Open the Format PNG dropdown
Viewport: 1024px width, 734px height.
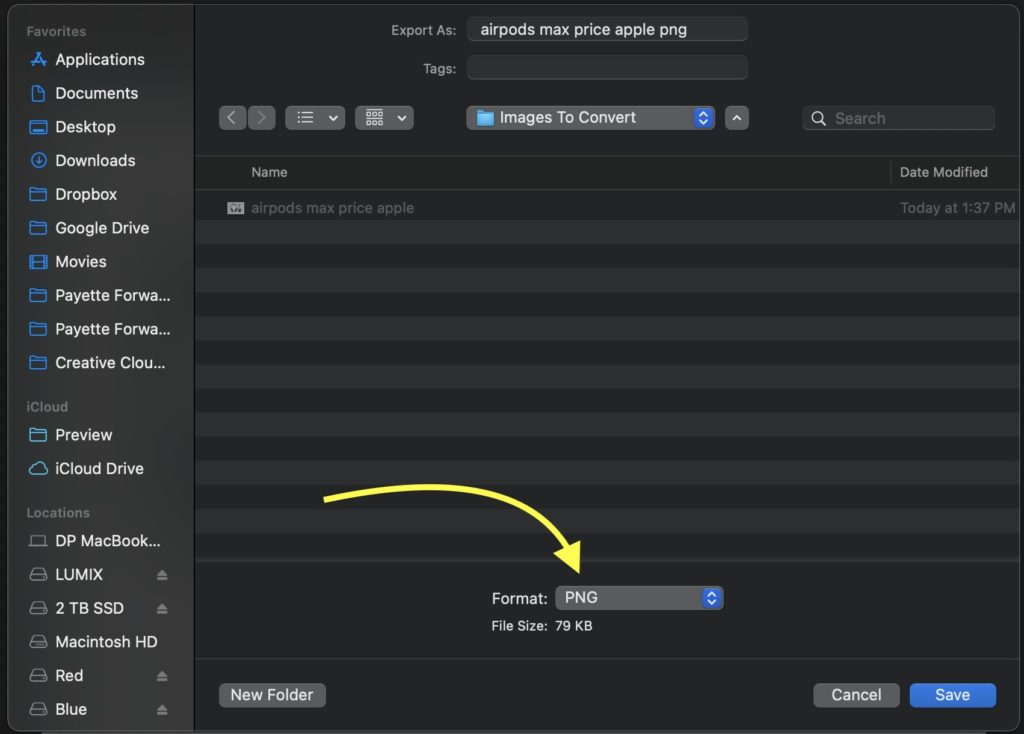639,598
